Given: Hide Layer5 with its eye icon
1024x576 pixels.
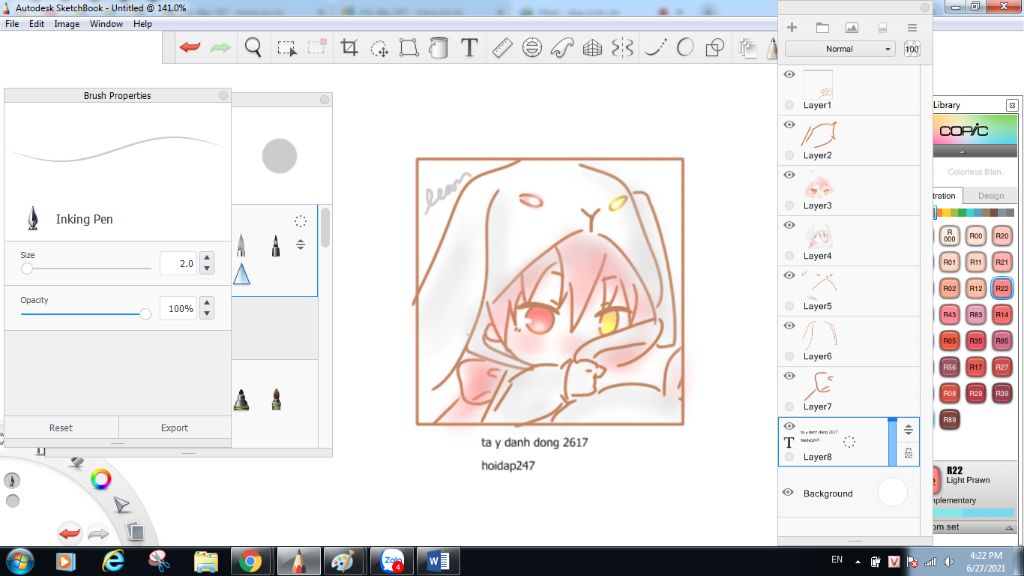Looking at the screenshot, I should click(x=789, y=276).
